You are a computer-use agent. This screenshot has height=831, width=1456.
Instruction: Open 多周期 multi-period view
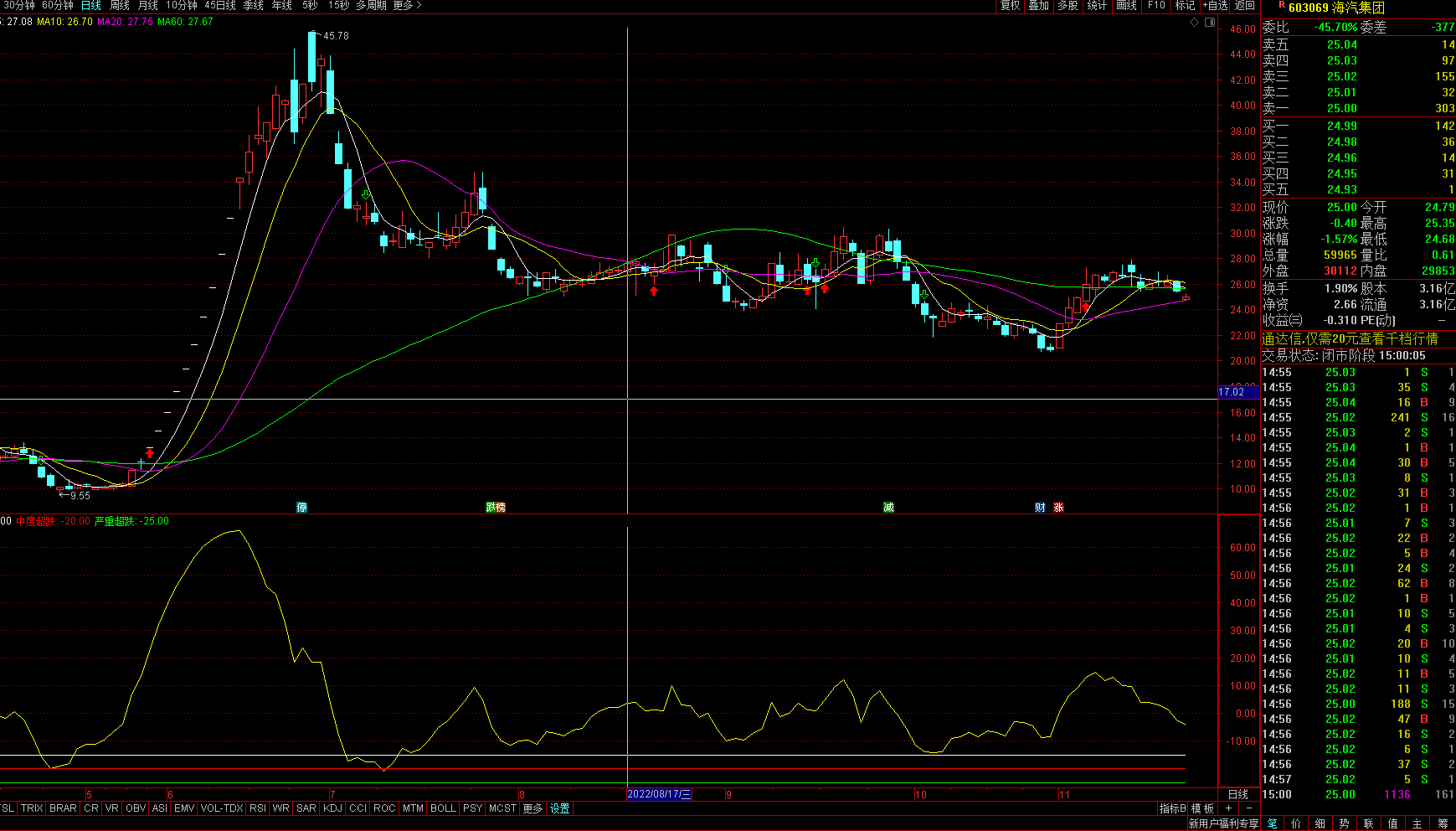click(372, 6)
